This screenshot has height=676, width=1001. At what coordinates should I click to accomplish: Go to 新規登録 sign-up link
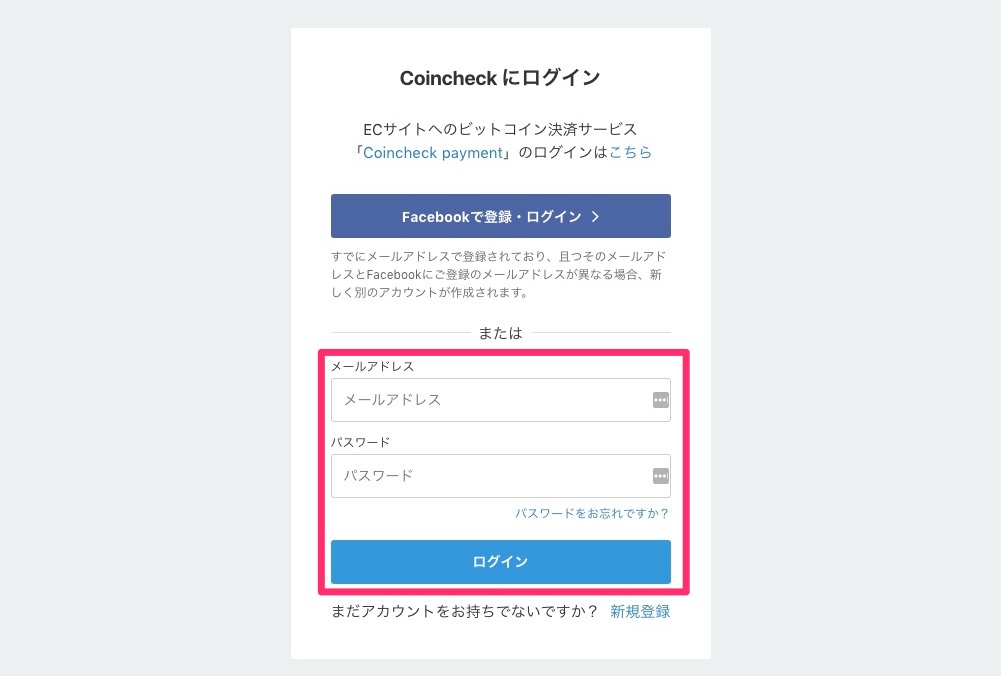(x=640, y=612)
